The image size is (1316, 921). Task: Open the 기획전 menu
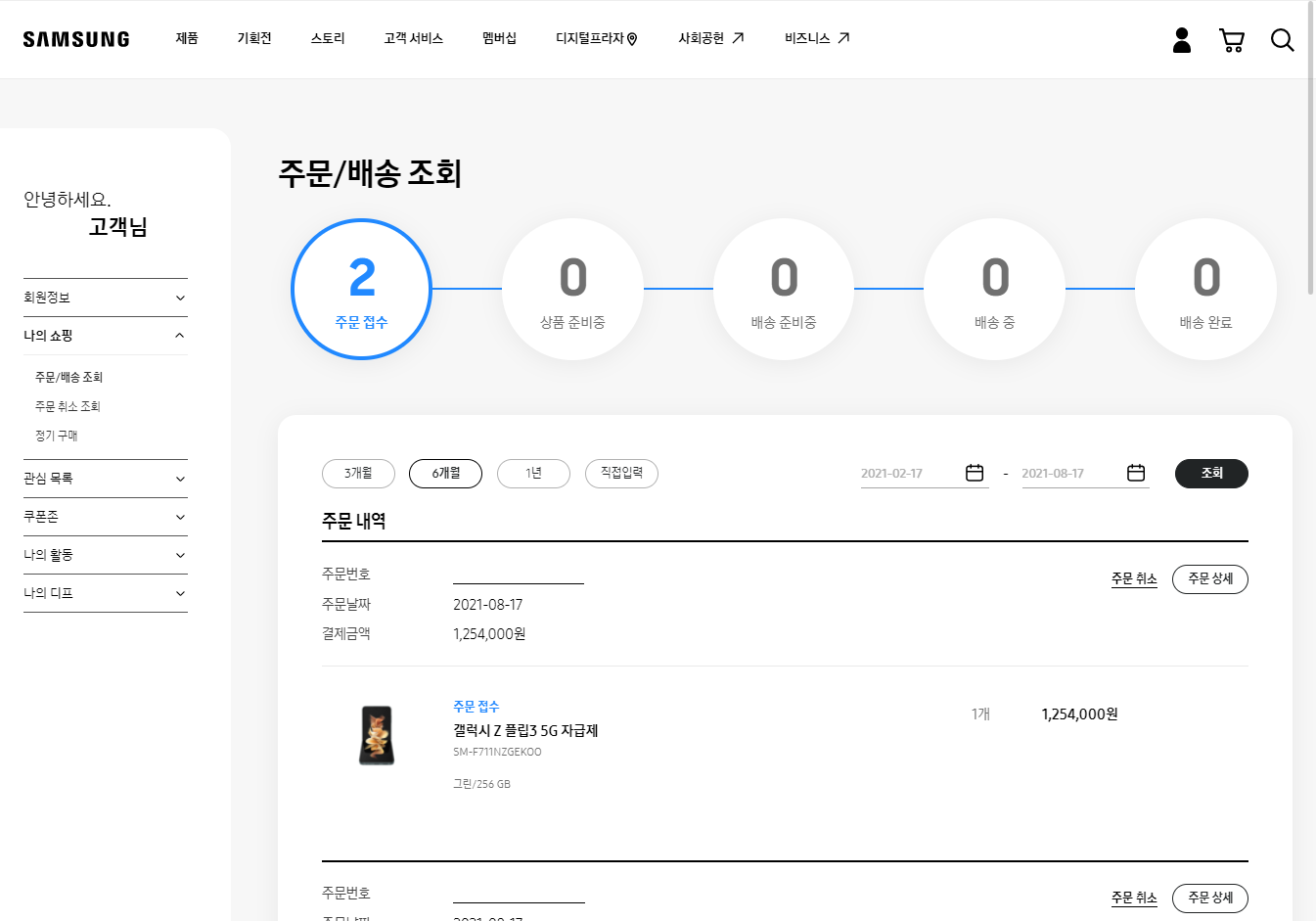(254, 38)
